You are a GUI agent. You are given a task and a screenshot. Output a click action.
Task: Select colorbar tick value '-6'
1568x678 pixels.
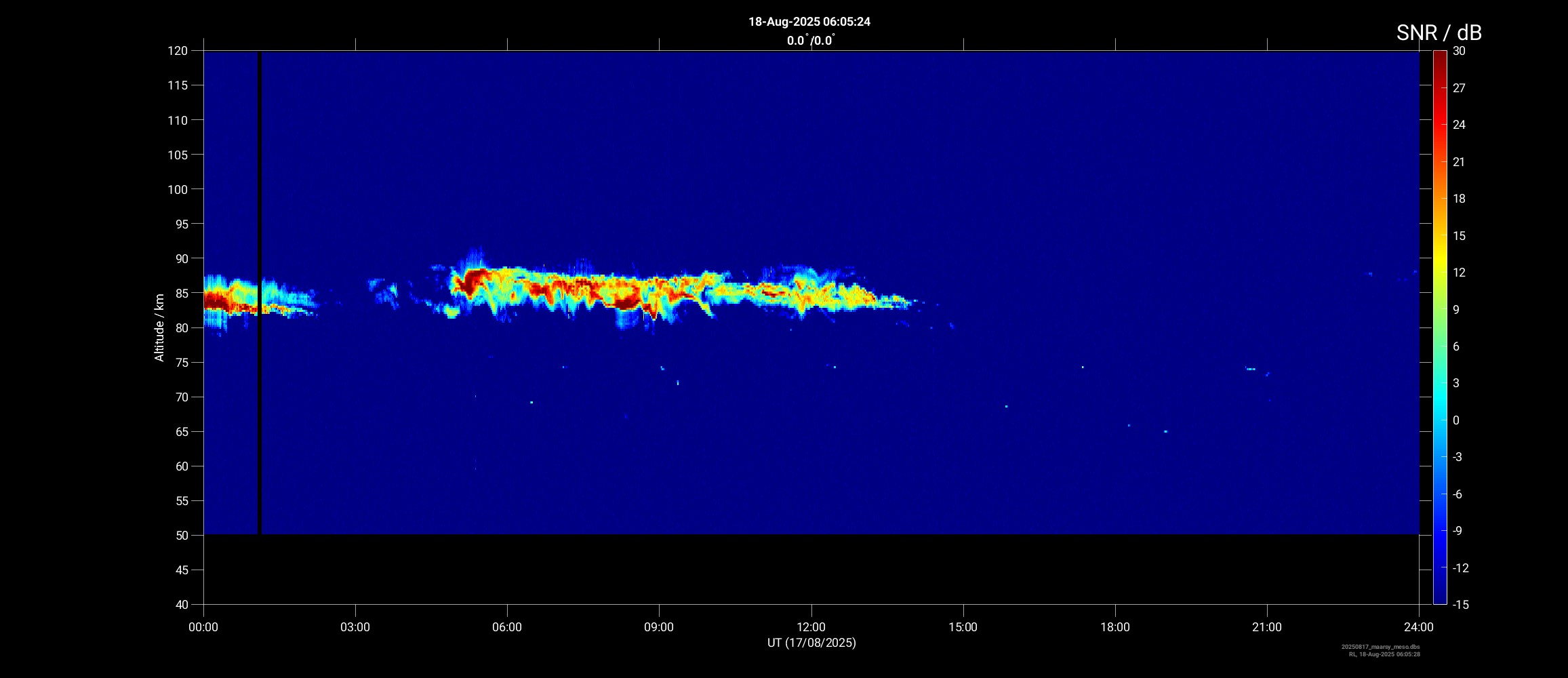click(1458, 494)
